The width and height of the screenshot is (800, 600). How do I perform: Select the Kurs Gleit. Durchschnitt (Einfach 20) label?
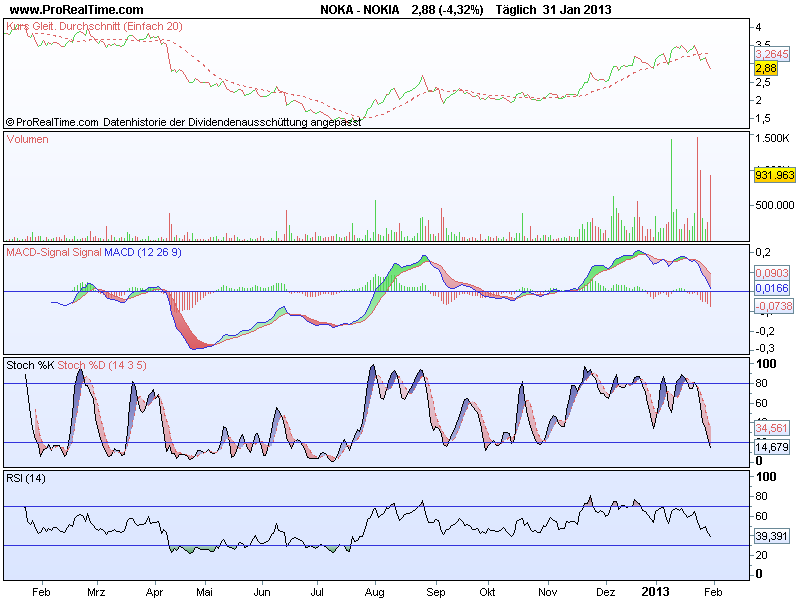(x=94, y=26)
